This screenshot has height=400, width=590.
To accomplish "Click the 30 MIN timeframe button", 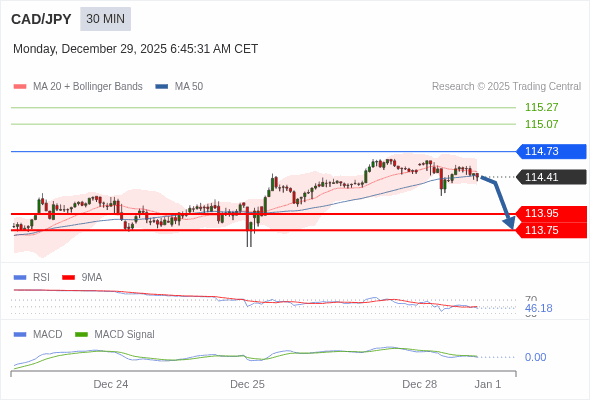I will (105, 19).
